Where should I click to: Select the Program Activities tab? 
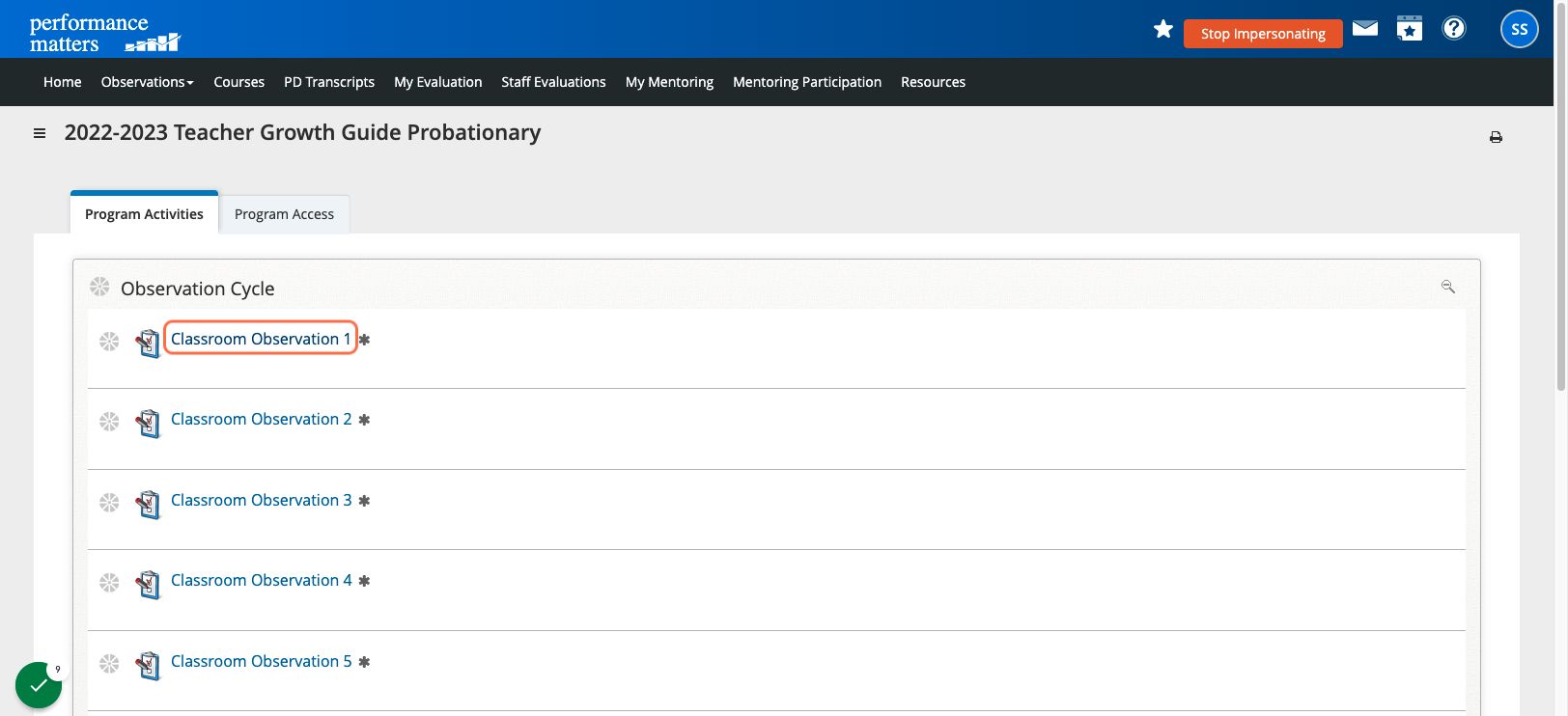click(x=145, y=213)
